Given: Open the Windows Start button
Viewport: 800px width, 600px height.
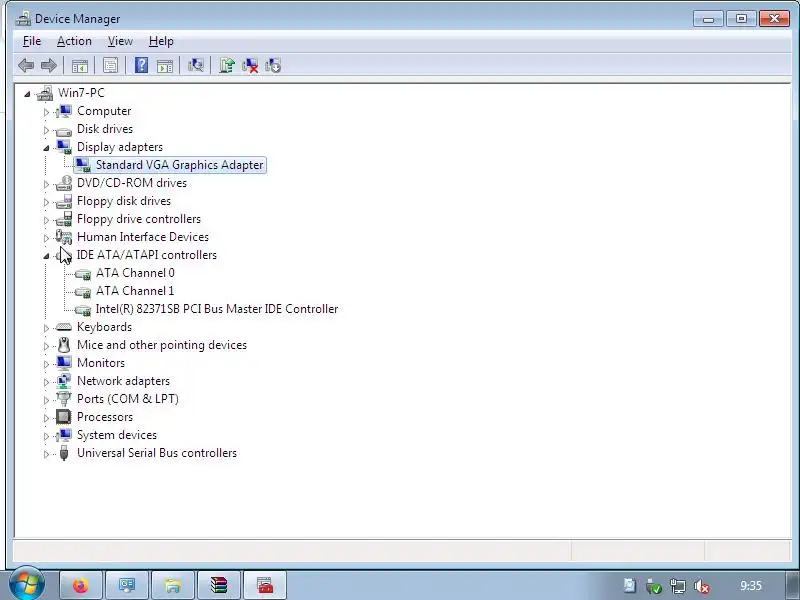Looking at the screenshot, I should 27,584.
